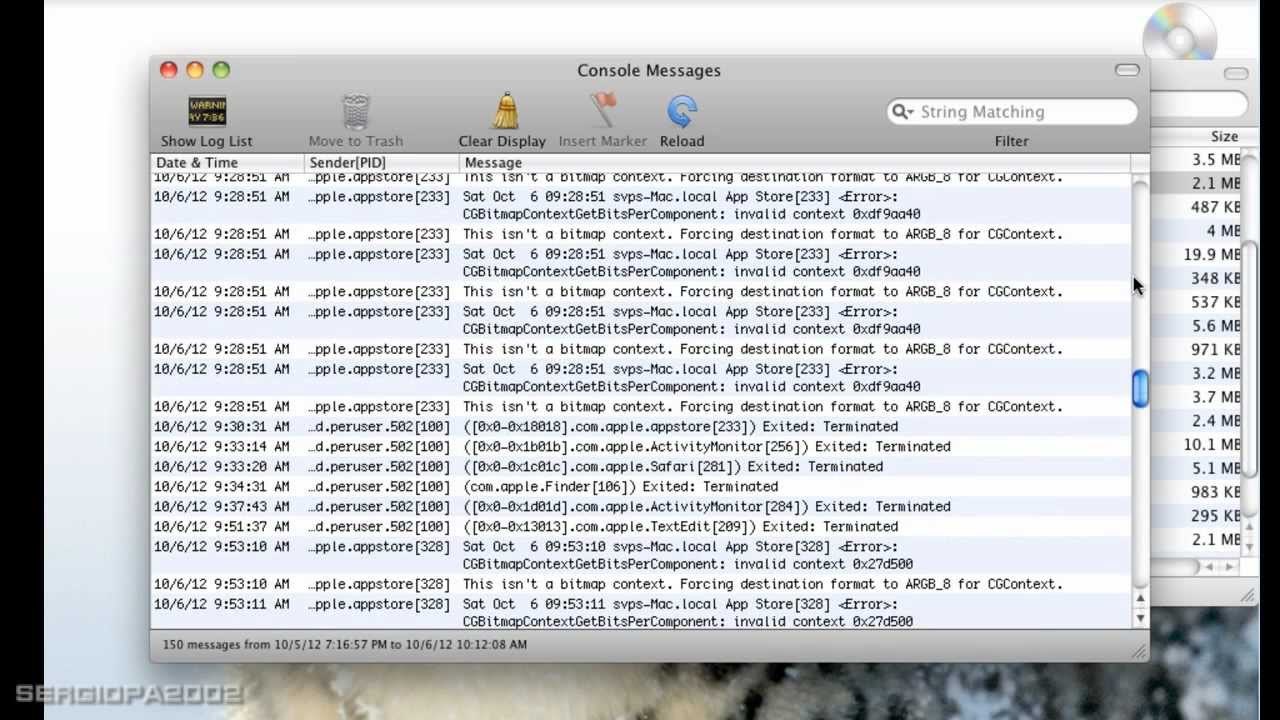Click the 9:53:11 AM timestamp cell
1280x720 pixels.
tap(222, 604)
